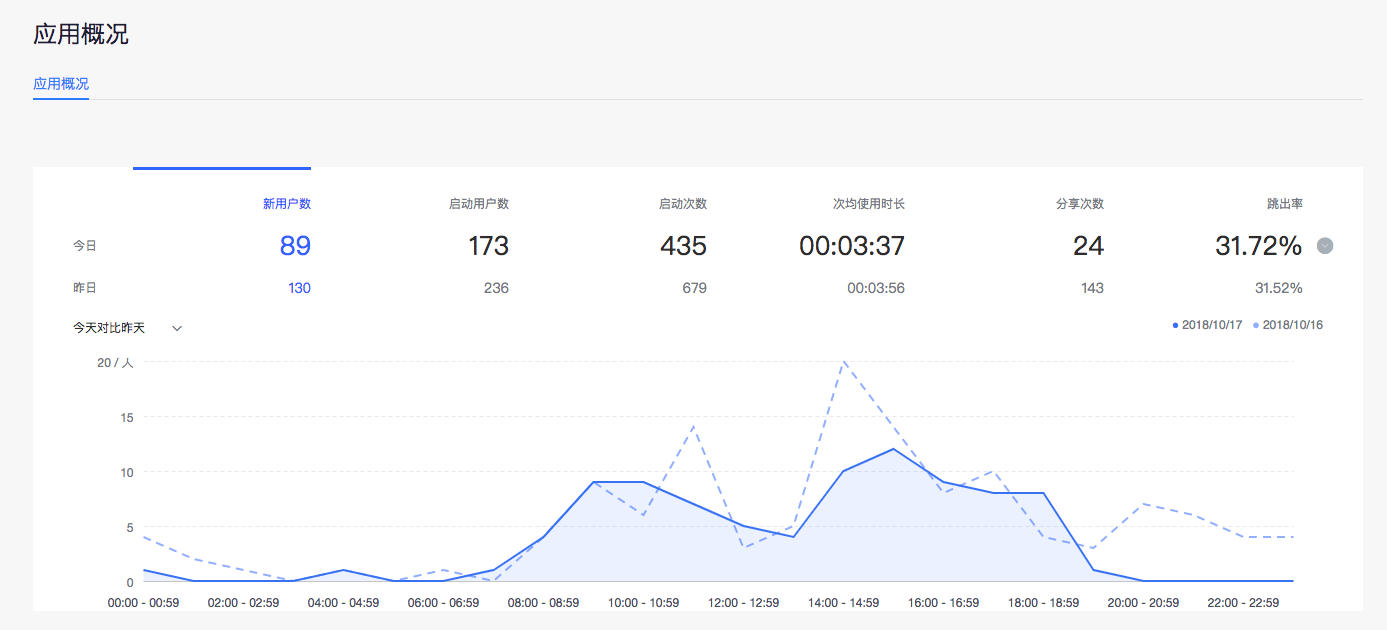Click the 08:00 - 08:59 axis label

543,603
